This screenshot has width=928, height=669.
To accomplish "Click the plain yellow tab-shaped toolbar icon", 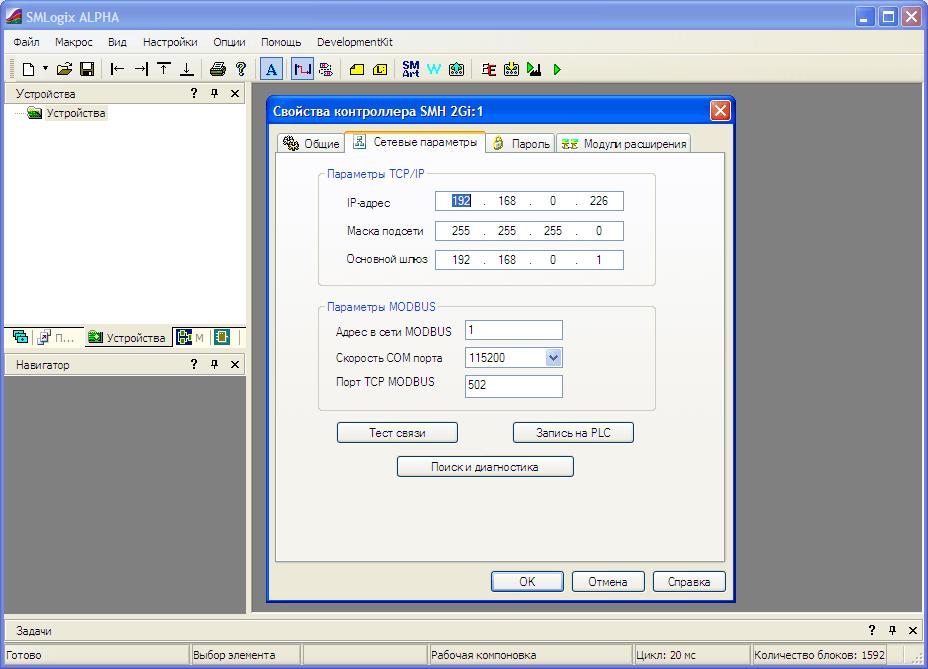I will pyautogui.click(x=357, y=69).
